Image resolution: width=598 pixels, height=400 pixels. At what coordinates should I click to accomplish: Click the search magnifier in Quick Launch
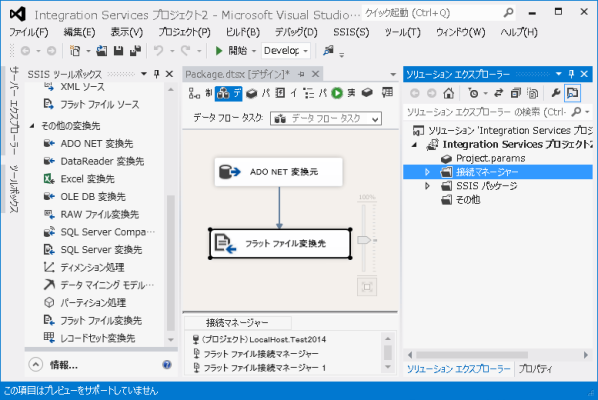click(x=508, y=13)
